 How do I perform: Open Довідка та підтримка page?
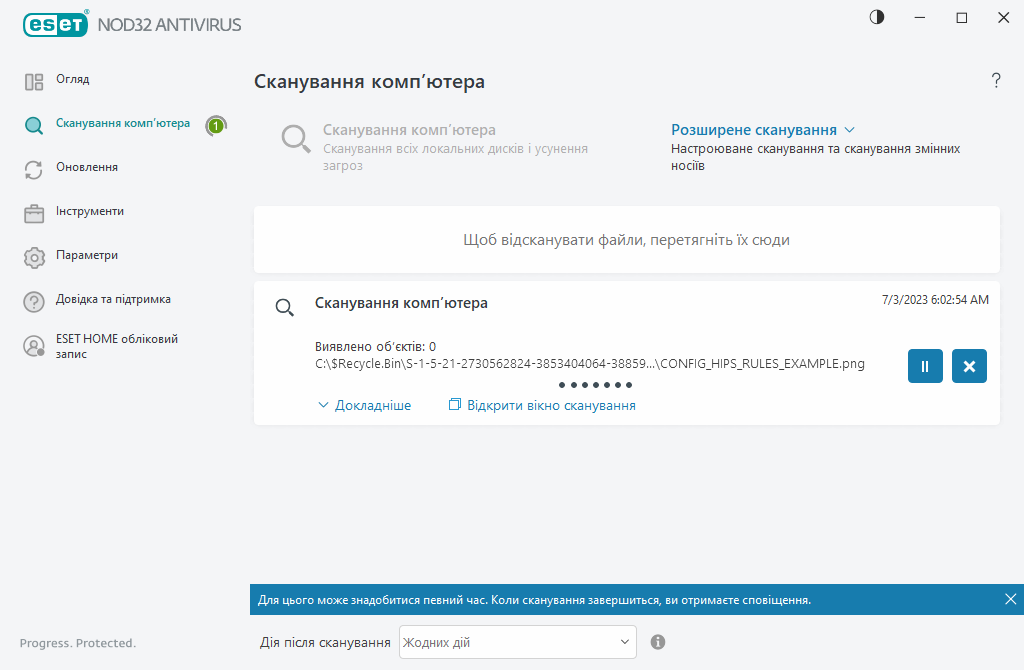[112, 300]
